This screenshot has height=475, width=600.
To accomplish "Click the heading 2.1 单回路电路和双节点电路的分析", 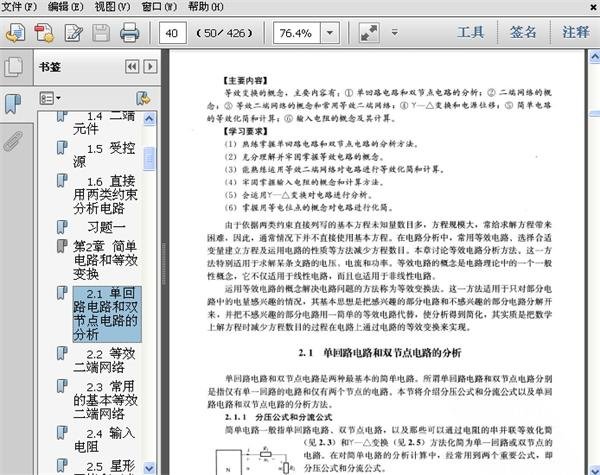I will pos(380,353).
